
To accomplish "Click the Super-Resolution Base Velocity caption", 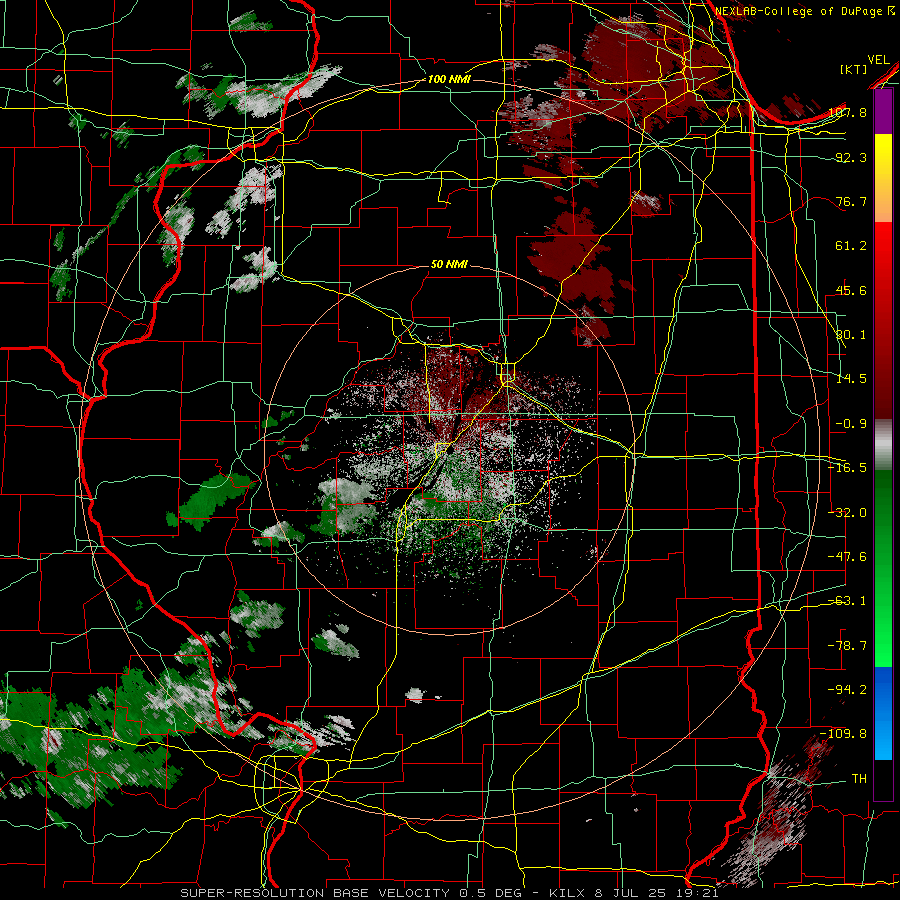I will [x=449, y=893].
